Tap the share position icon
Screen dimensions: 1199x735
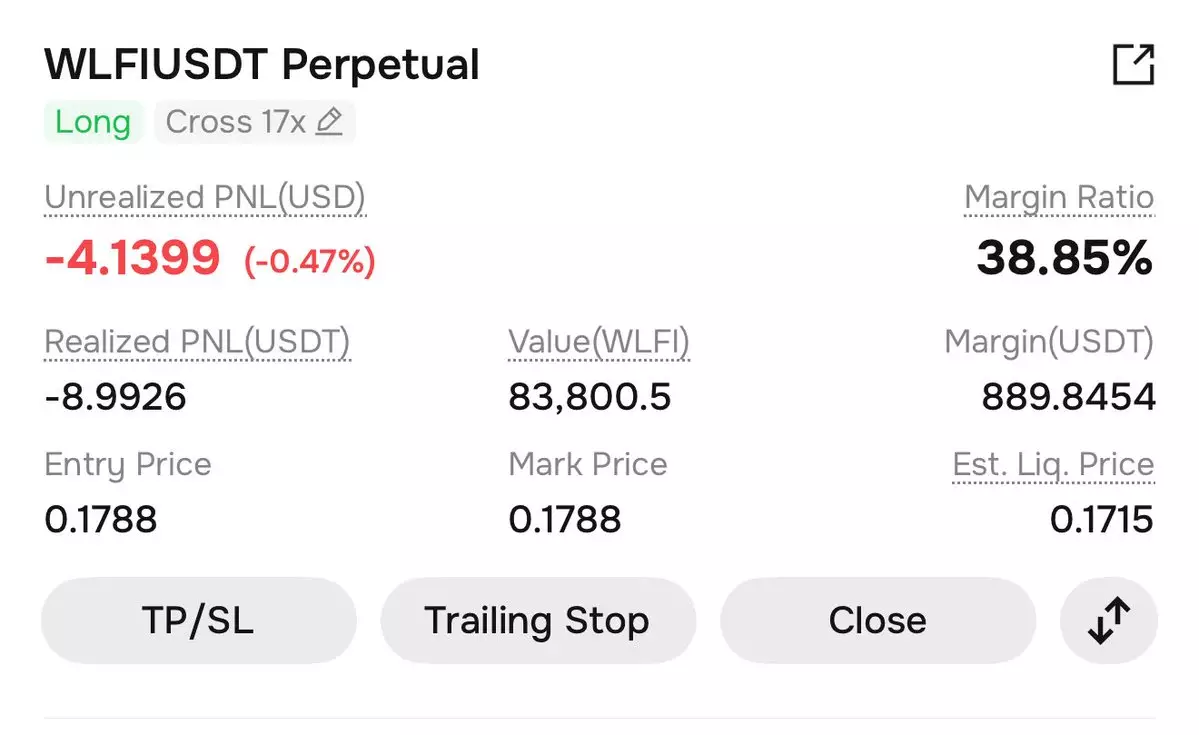(1133, 66)
